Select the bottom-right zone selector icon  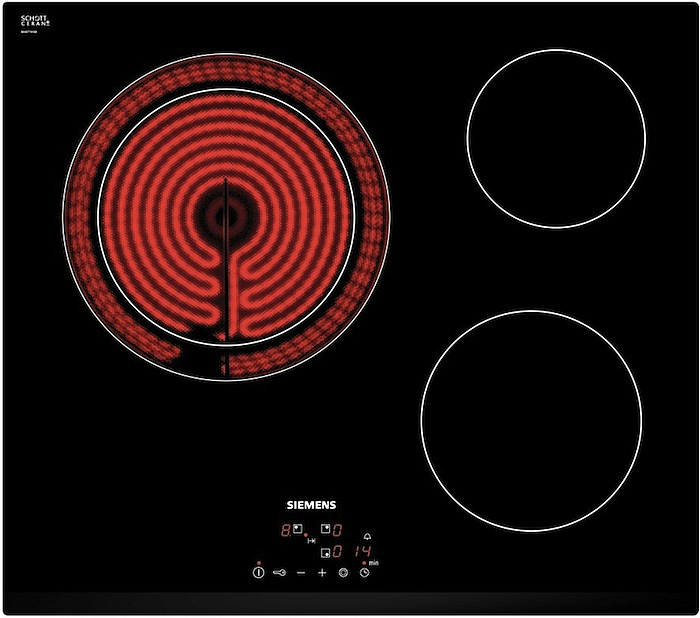[326, 551]
